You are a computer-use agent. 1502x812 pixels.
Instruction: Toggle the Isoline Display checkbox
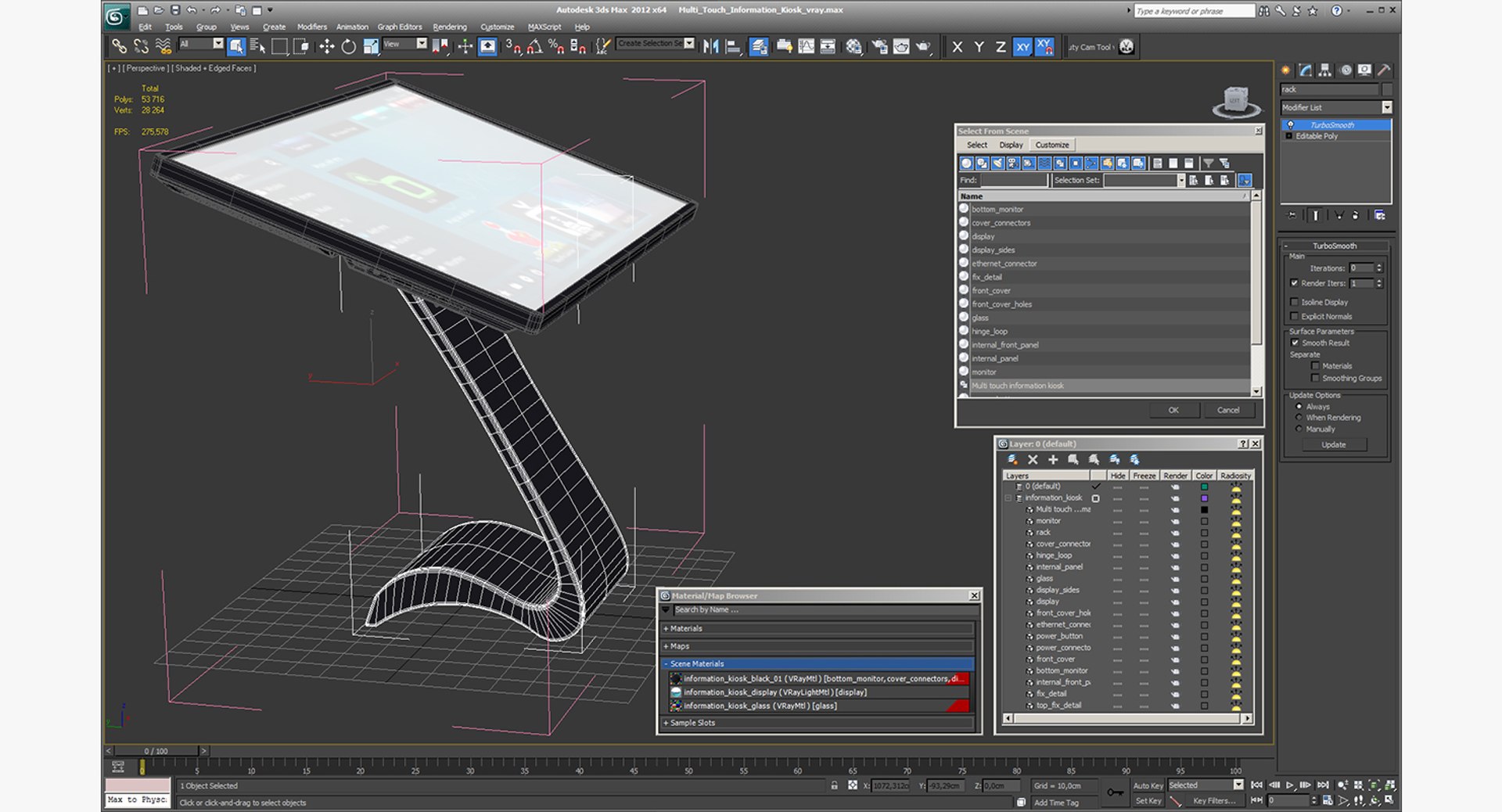tap(1295, 302)
